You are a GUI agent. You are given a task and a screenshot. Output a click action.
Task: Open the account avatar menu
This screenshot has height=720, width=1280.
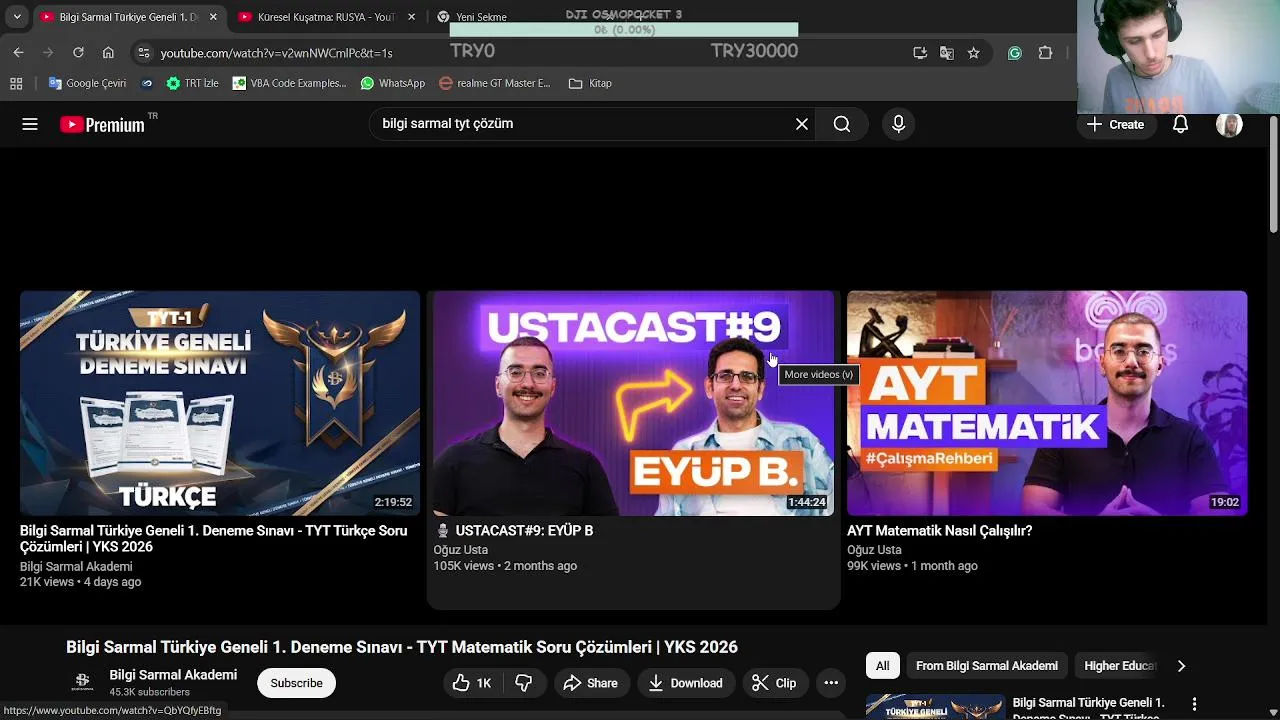tap(1229, 124)
